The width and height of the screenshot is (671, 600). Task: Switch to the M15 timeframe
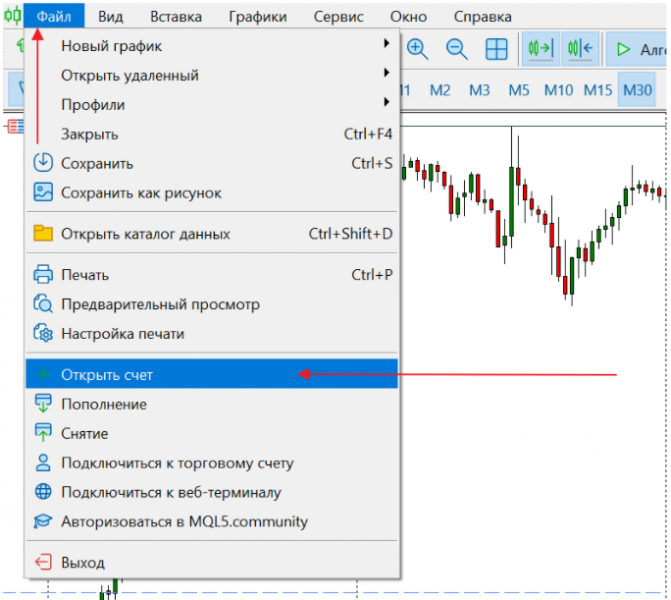[x=598, y=90]
